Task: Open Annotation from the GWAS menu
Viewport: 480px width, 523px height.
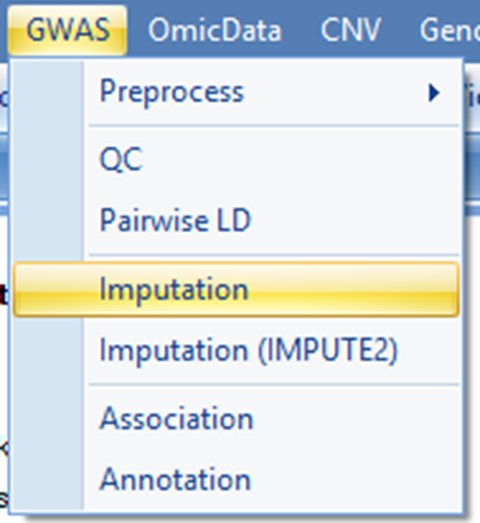Action: (236, 479)
